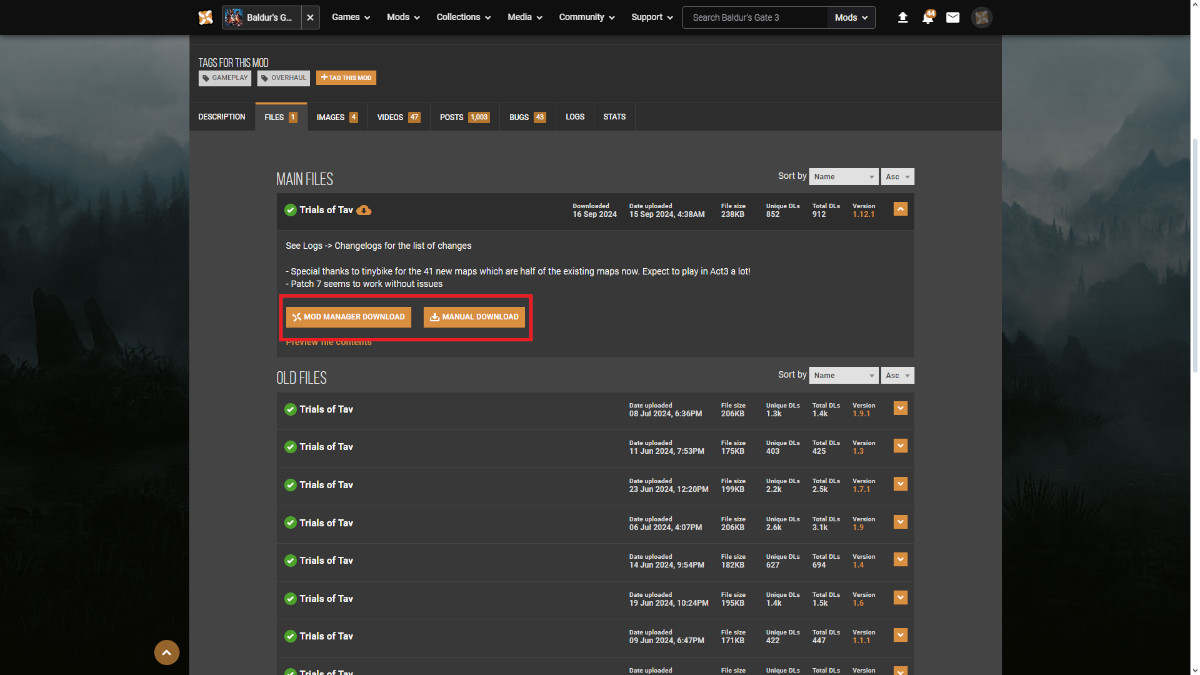Open the upload icon in header

click(903, 17)
